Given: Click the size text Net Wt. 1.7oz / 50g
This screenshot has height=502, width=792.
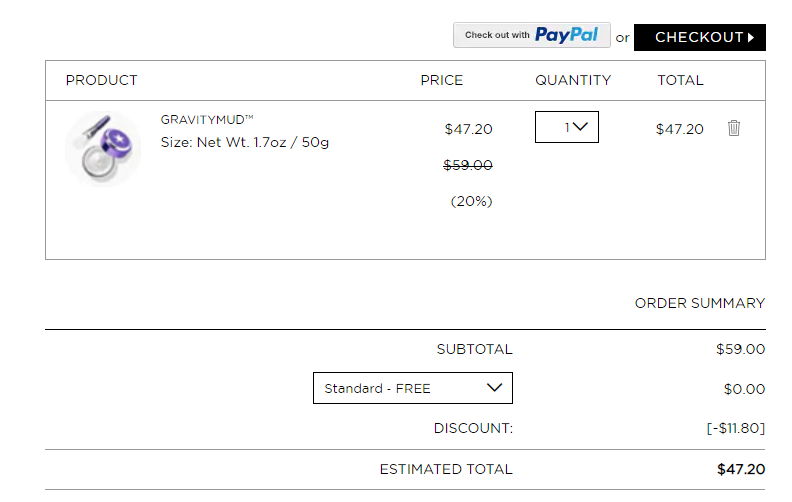Looking at the screenshot, I should coord(263,142).
